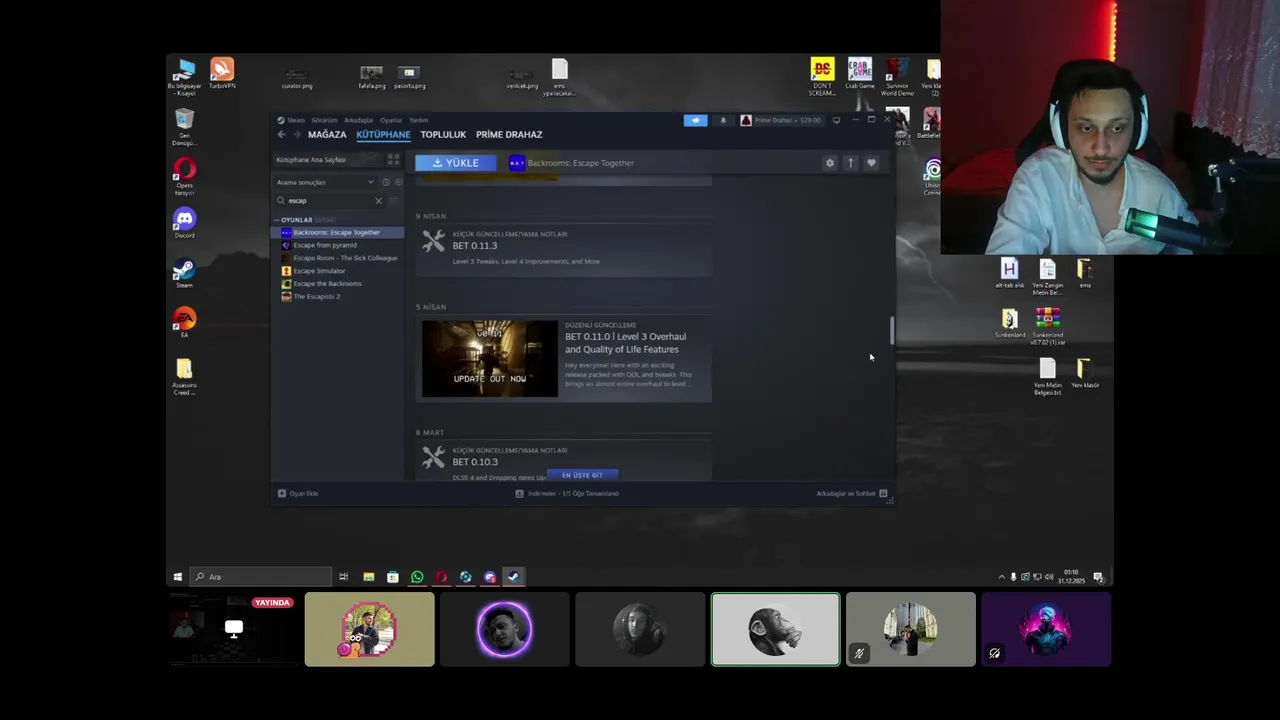Click the UPDATE OUT NOW thumbnail
This screenshot has width=1280, height=720.
point(489,358)
